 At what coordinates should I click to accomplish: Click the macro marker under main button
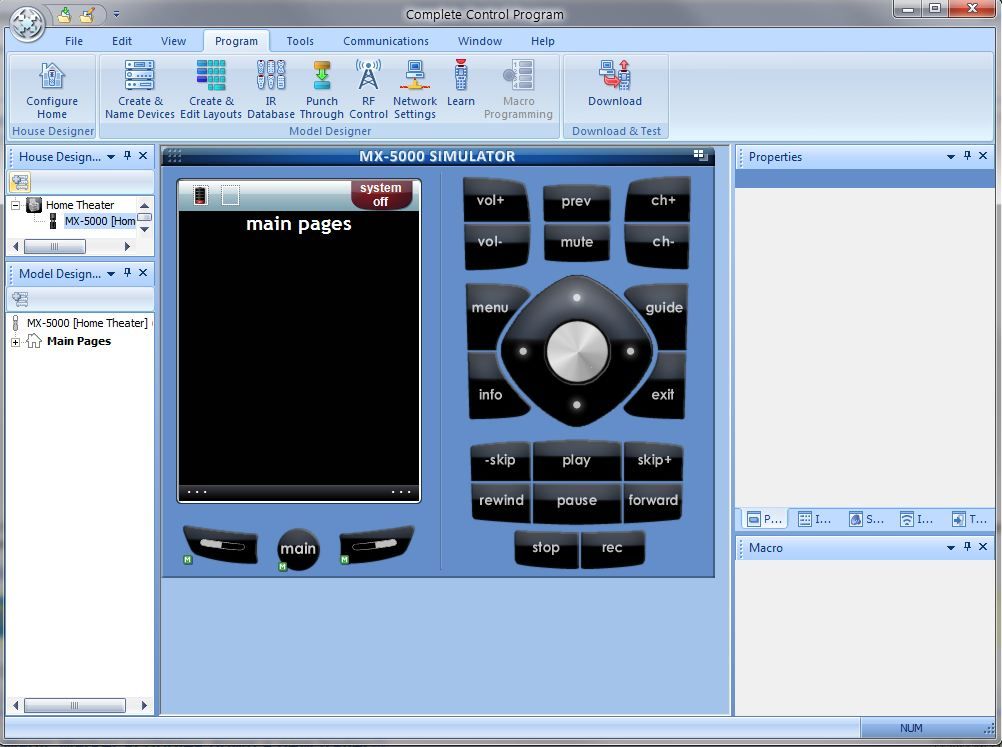tap(282, 567)
